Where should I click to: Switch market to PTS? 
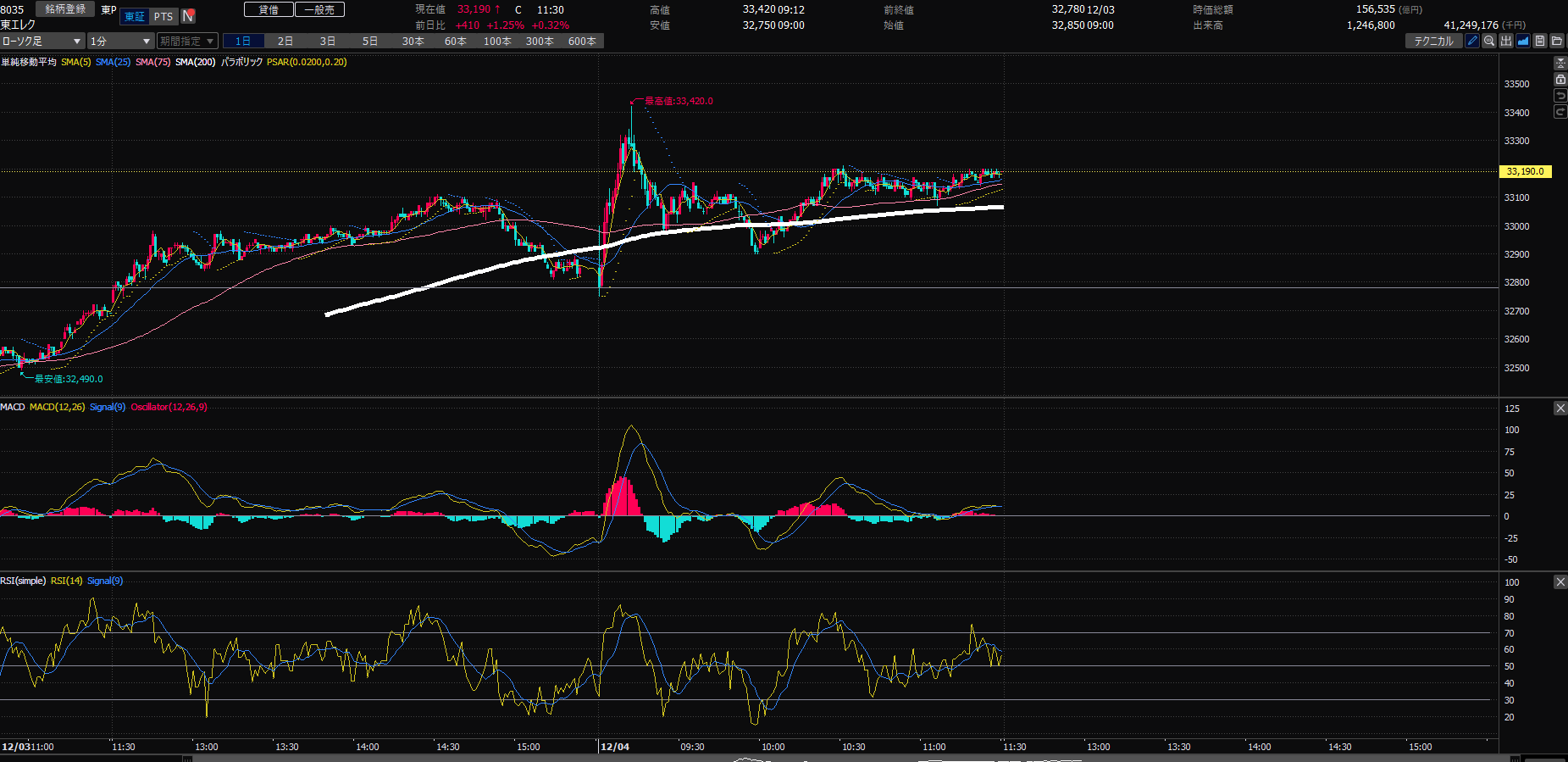(x=163, y=16)
